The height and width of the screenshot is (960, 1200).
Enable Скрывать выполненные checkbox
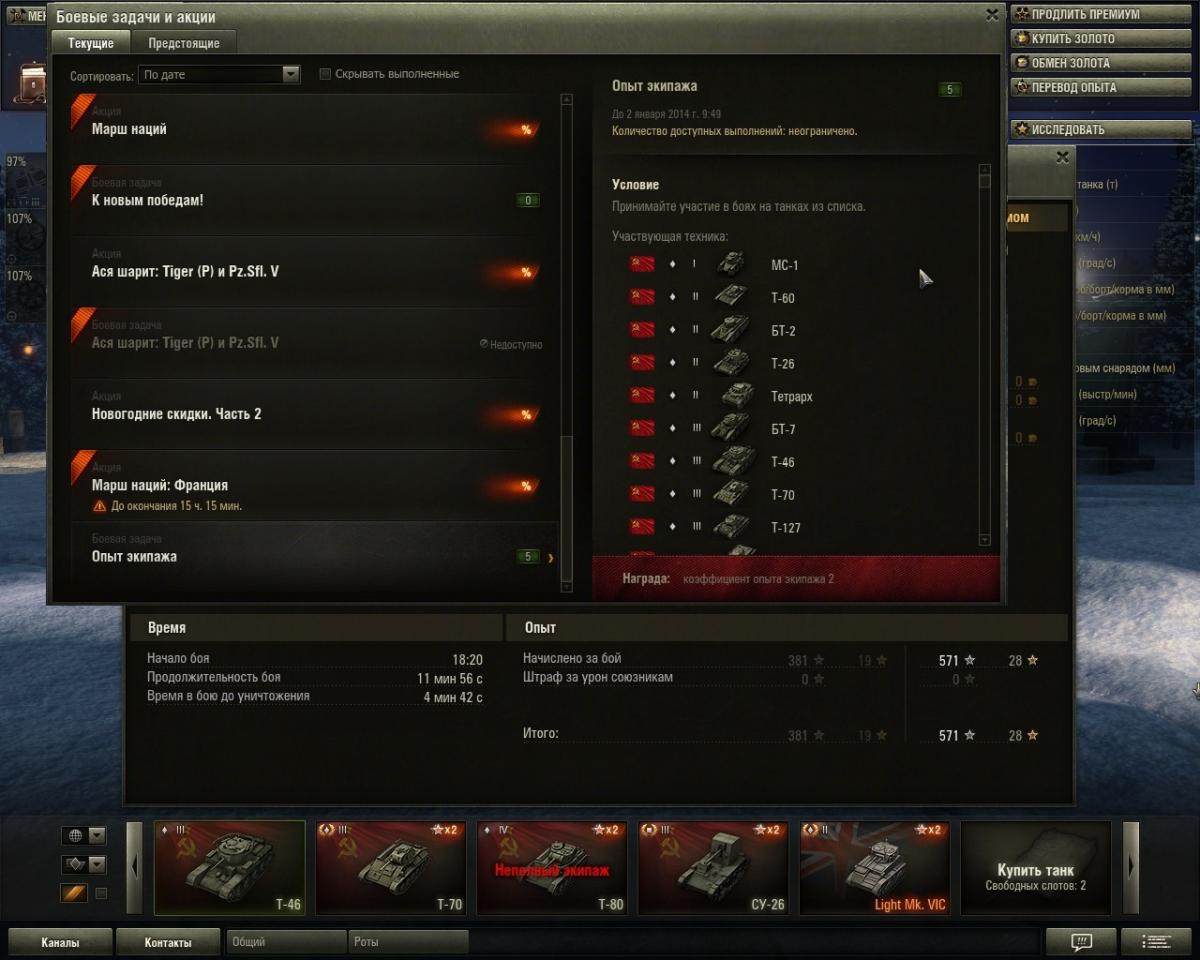tap(325, 74)
